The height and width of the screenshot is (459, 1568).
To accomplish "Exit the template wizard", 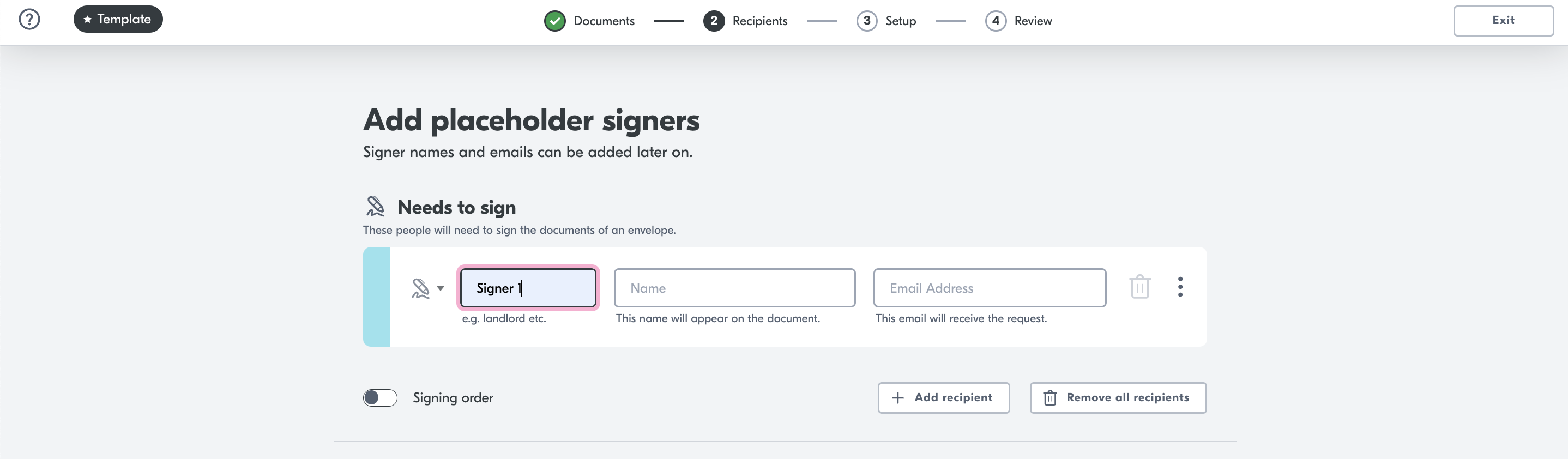I will (1503, 21).
